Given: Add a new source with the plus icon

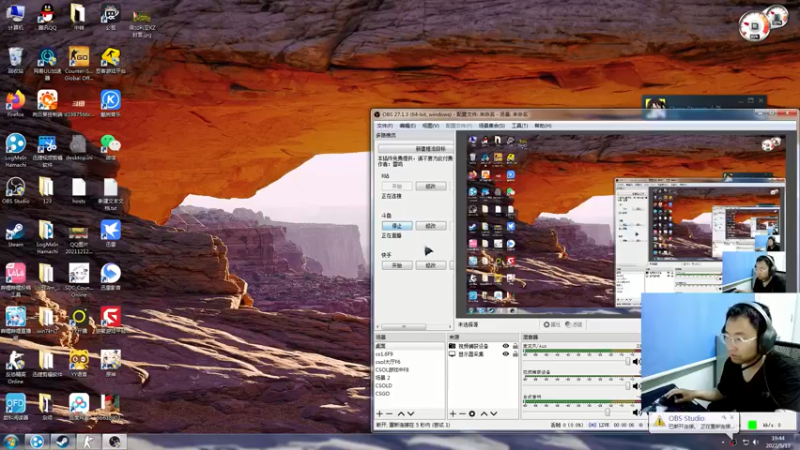Looking at the screenshot, I should point(453,414).
